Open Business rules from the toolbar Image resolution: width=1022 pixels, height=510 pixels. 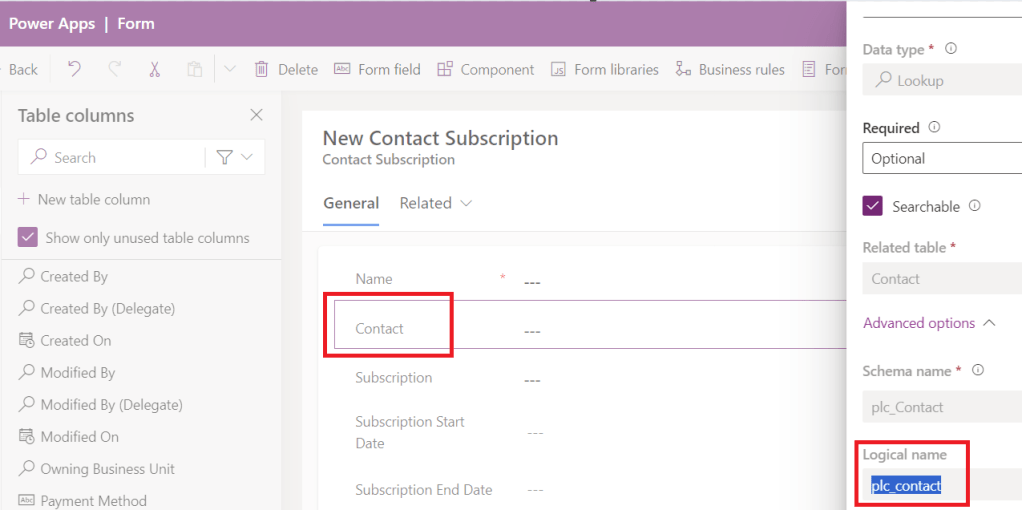[732, 69]
